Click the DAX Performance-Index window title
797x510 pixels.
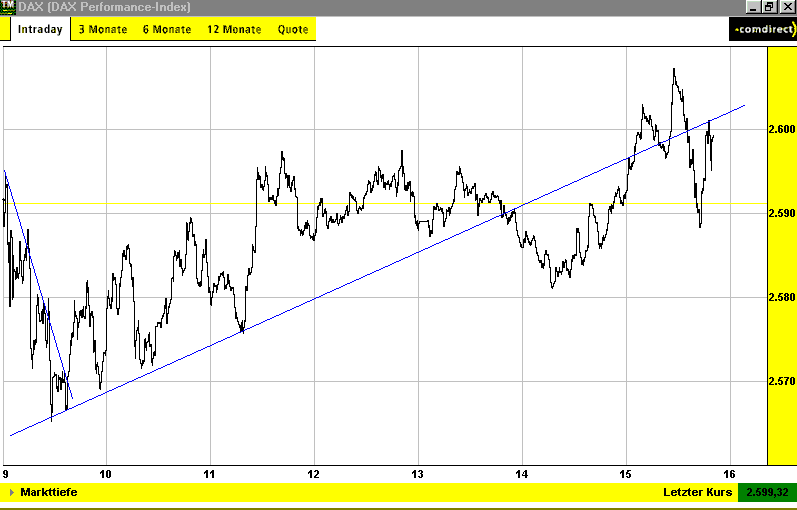[x=105, y=7]
